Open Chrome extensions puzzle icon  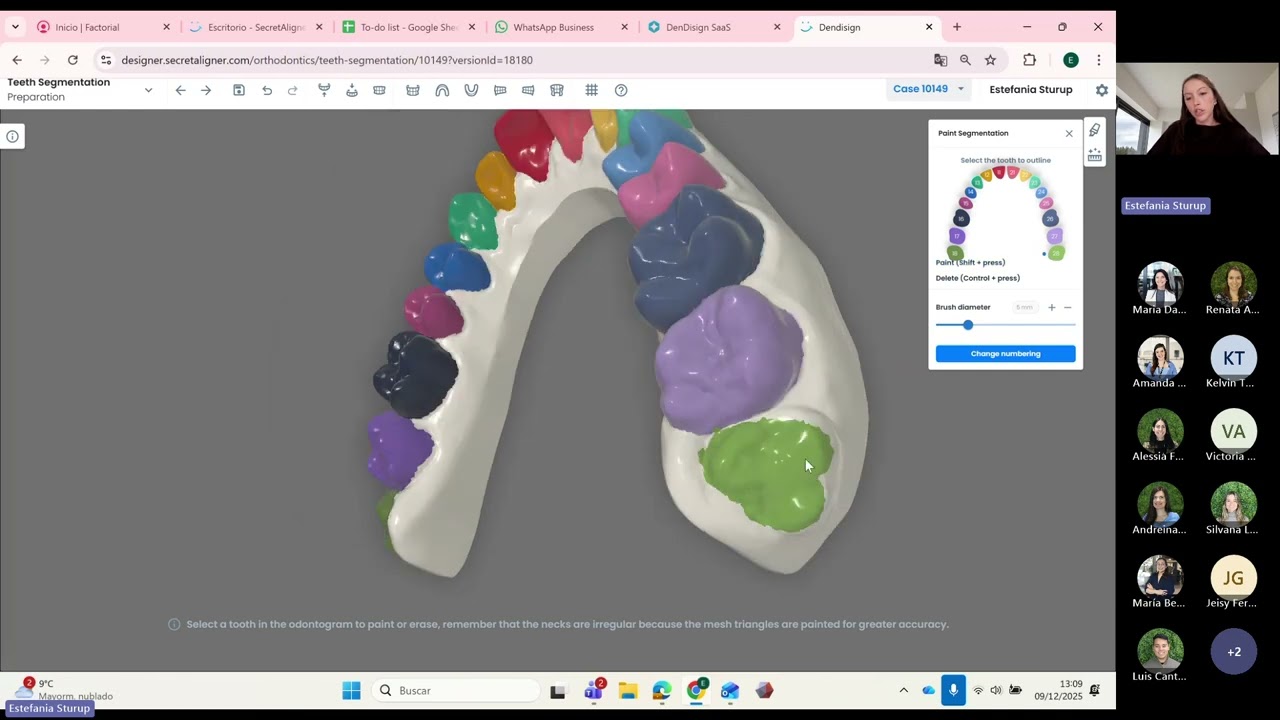coord(1029,60)
